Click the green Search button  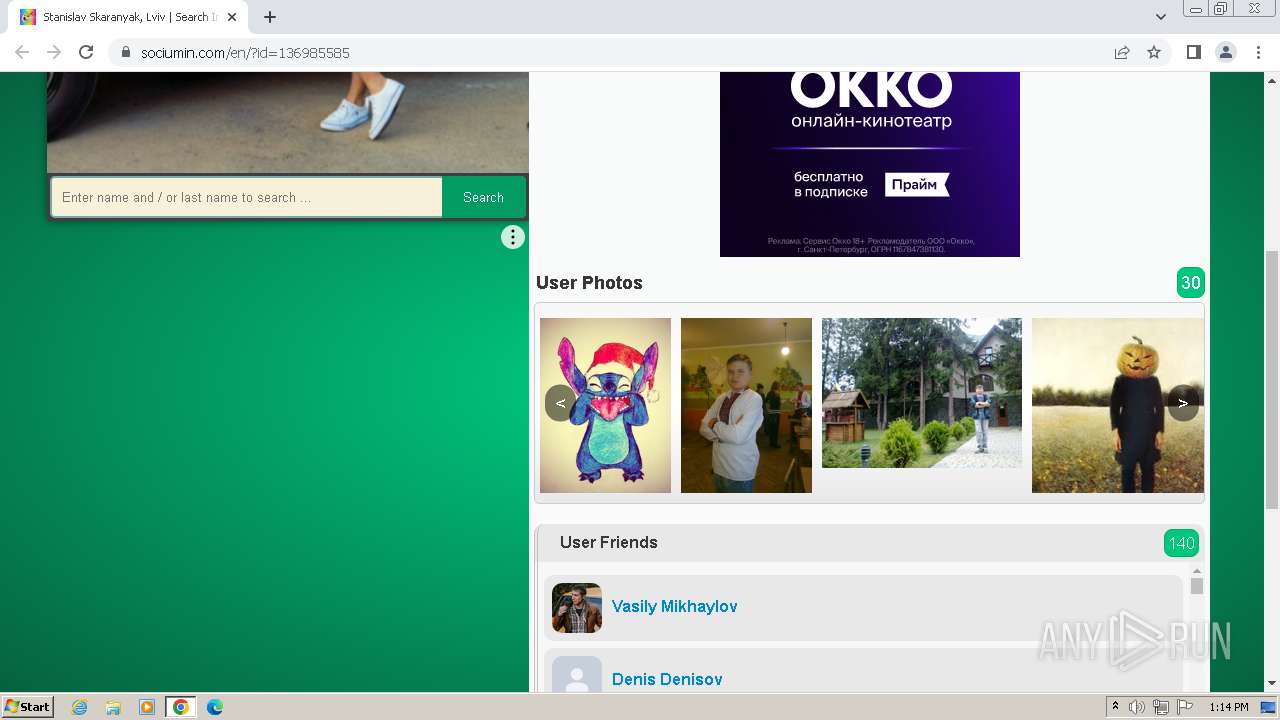(x=483, y=197)
